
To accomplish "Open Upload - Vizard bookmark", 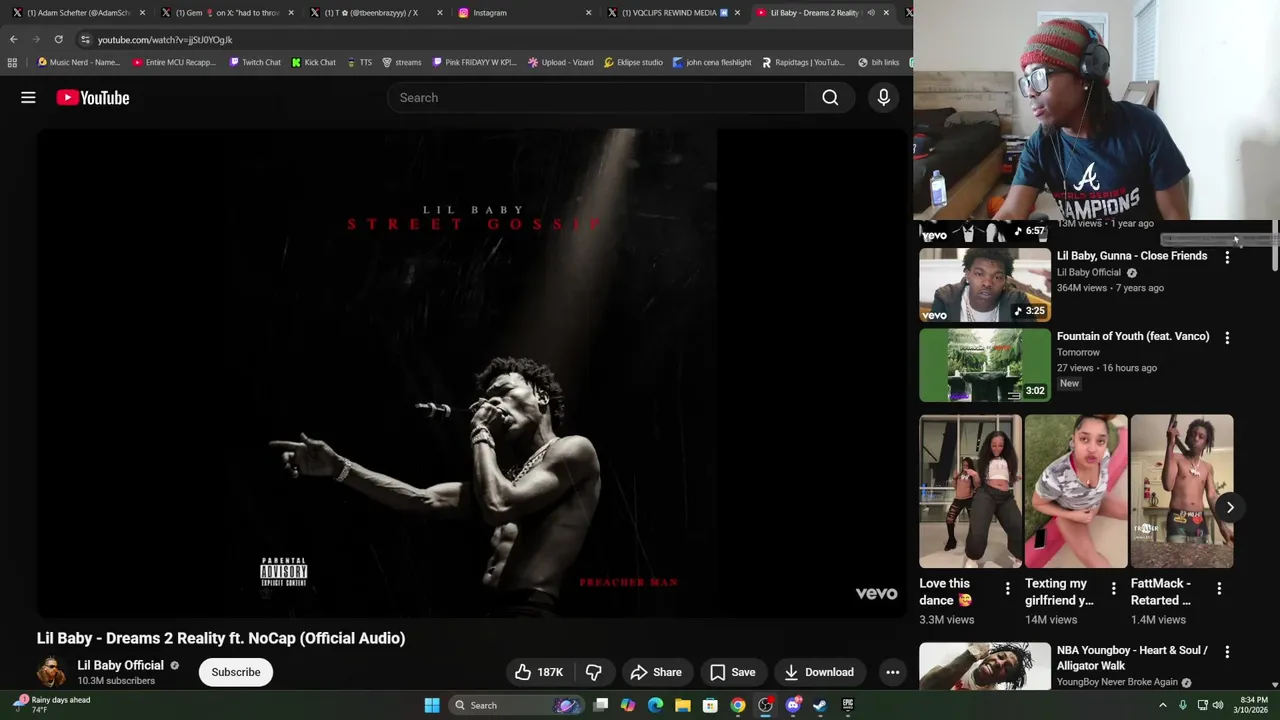I will pos(561,62).
